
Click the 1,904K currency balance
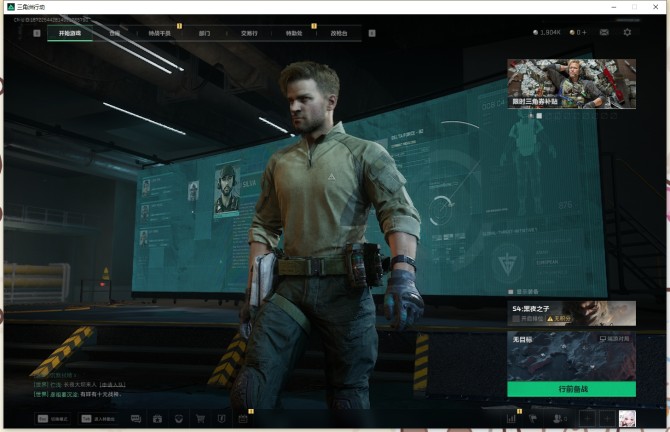(547, 32)
